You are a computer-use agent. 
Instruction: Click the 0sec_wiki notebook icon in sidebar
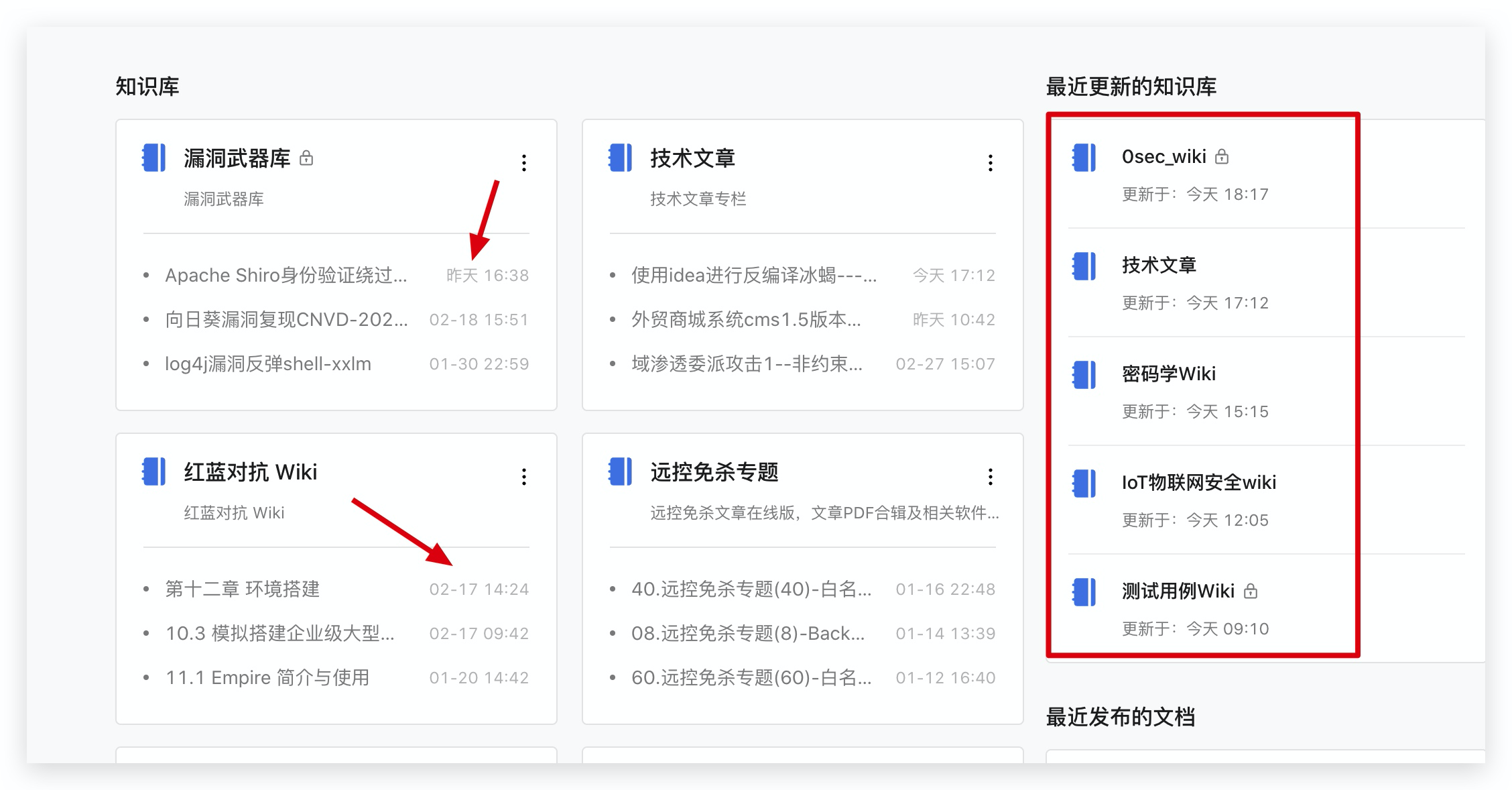tap(1084, 158)
